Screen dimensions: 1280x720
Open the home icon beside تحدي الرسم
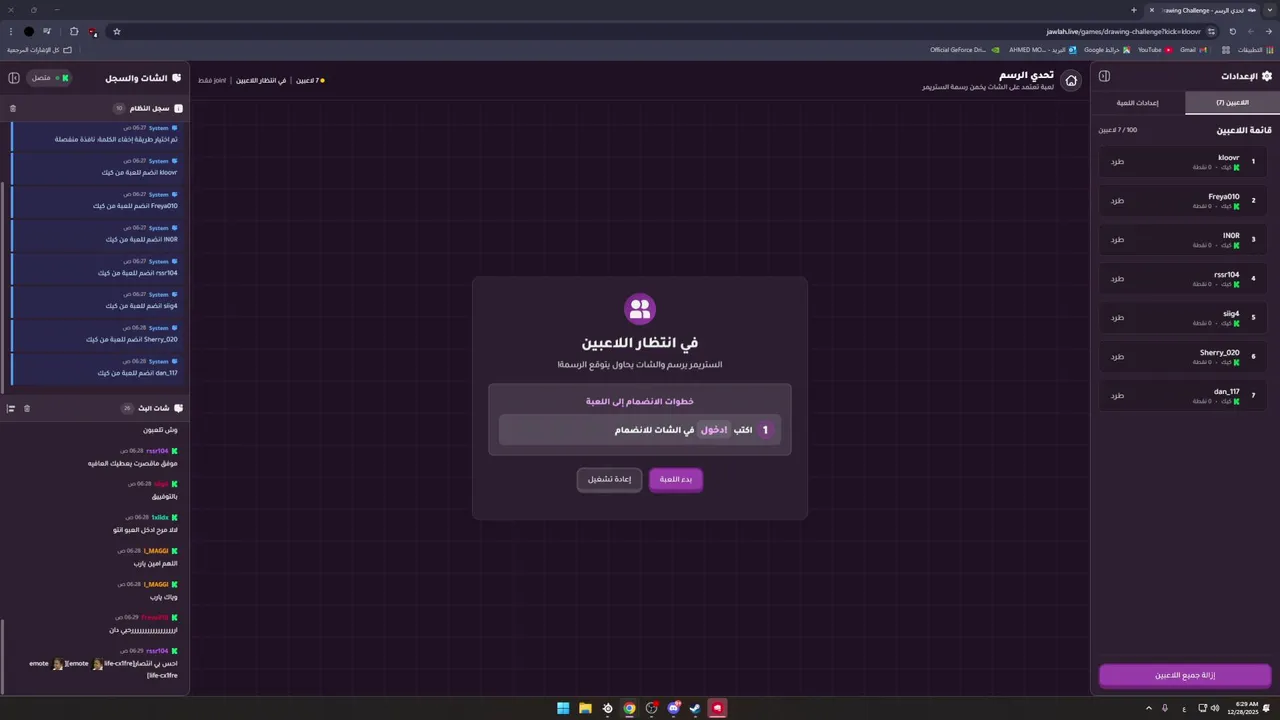click(x=1071, y=80)
